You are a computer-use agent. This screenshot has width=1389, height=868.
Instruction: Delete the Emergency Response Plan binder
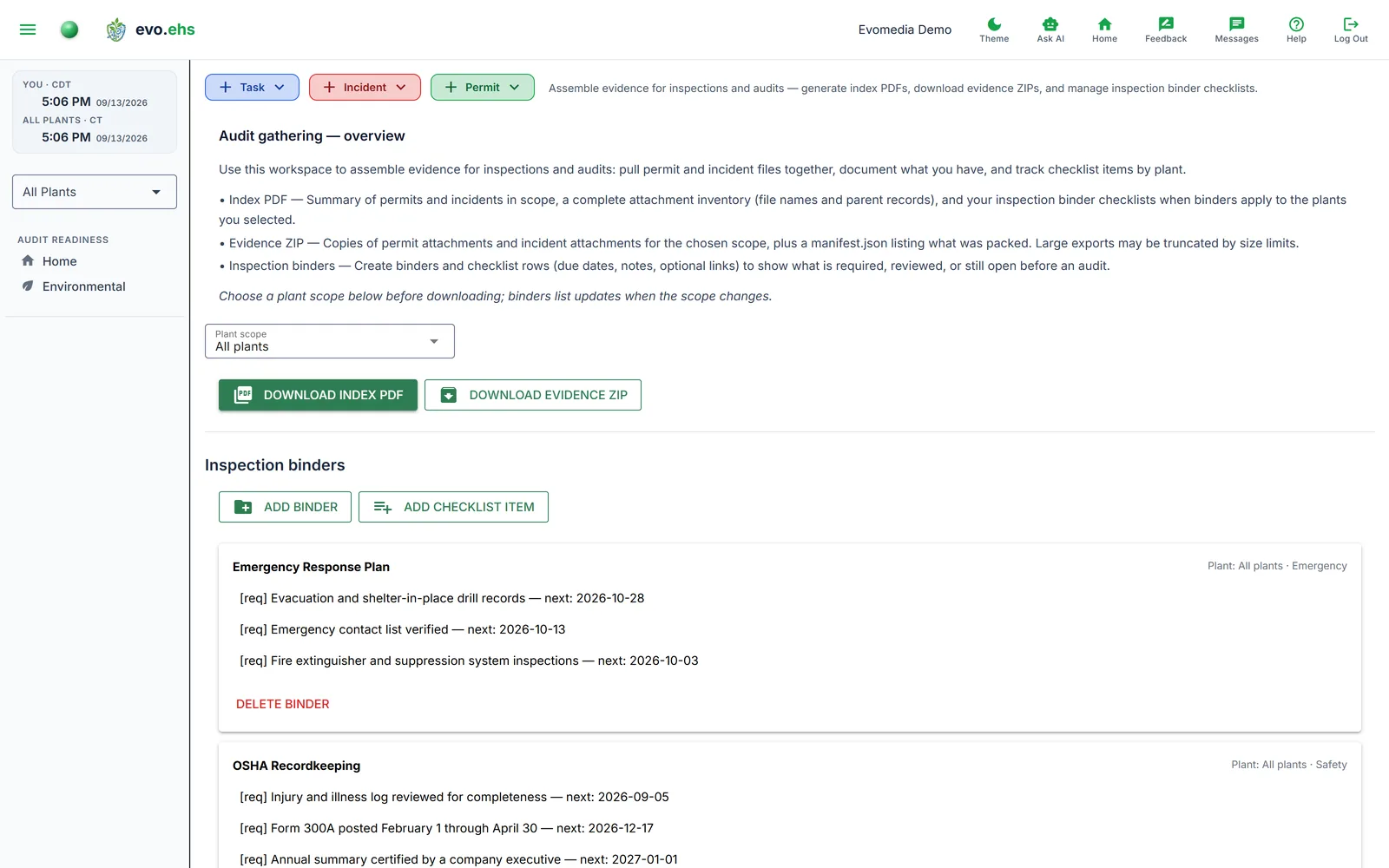click(x=283, y=704)
